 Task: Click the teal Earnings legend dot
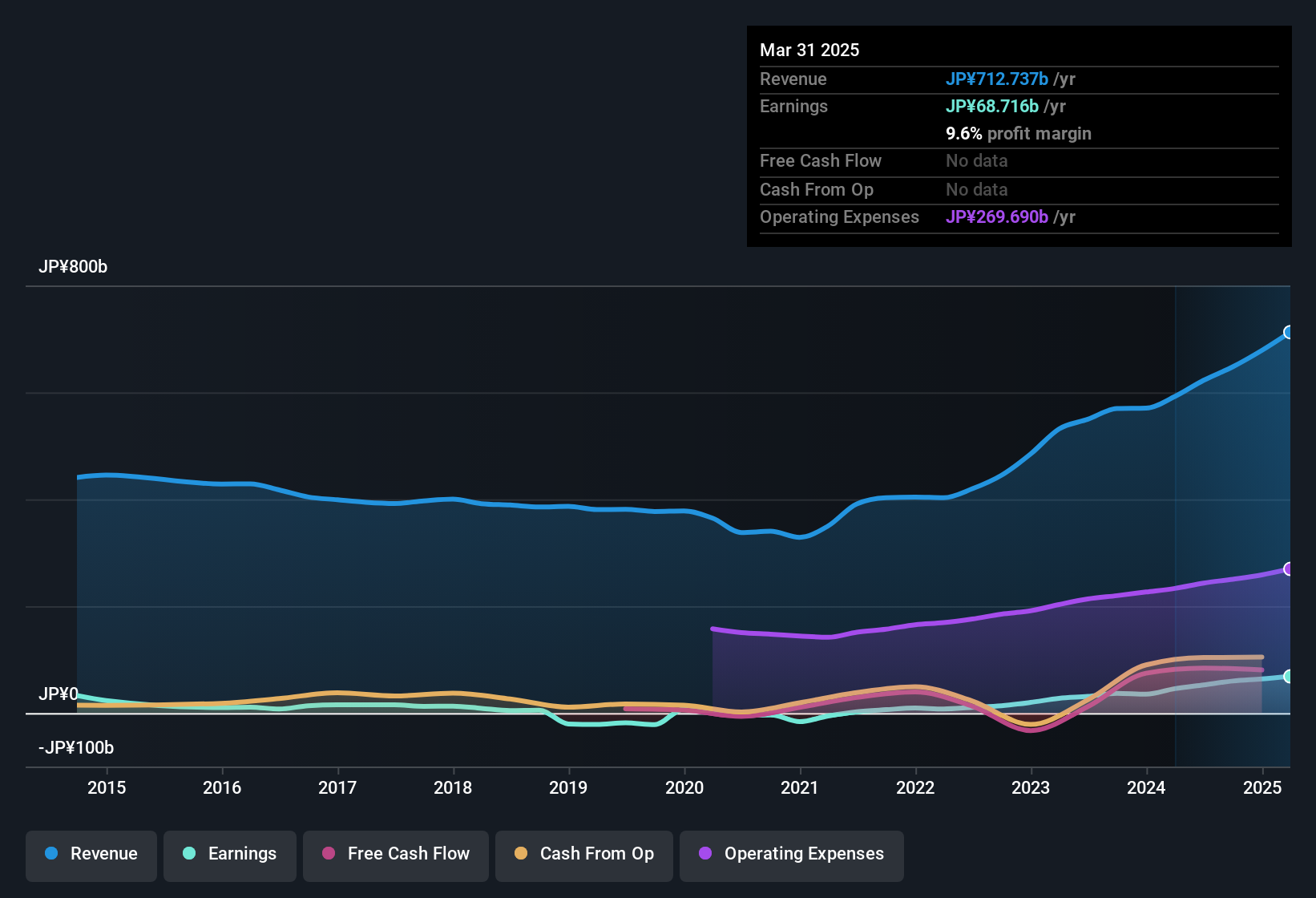pos(189,854)
